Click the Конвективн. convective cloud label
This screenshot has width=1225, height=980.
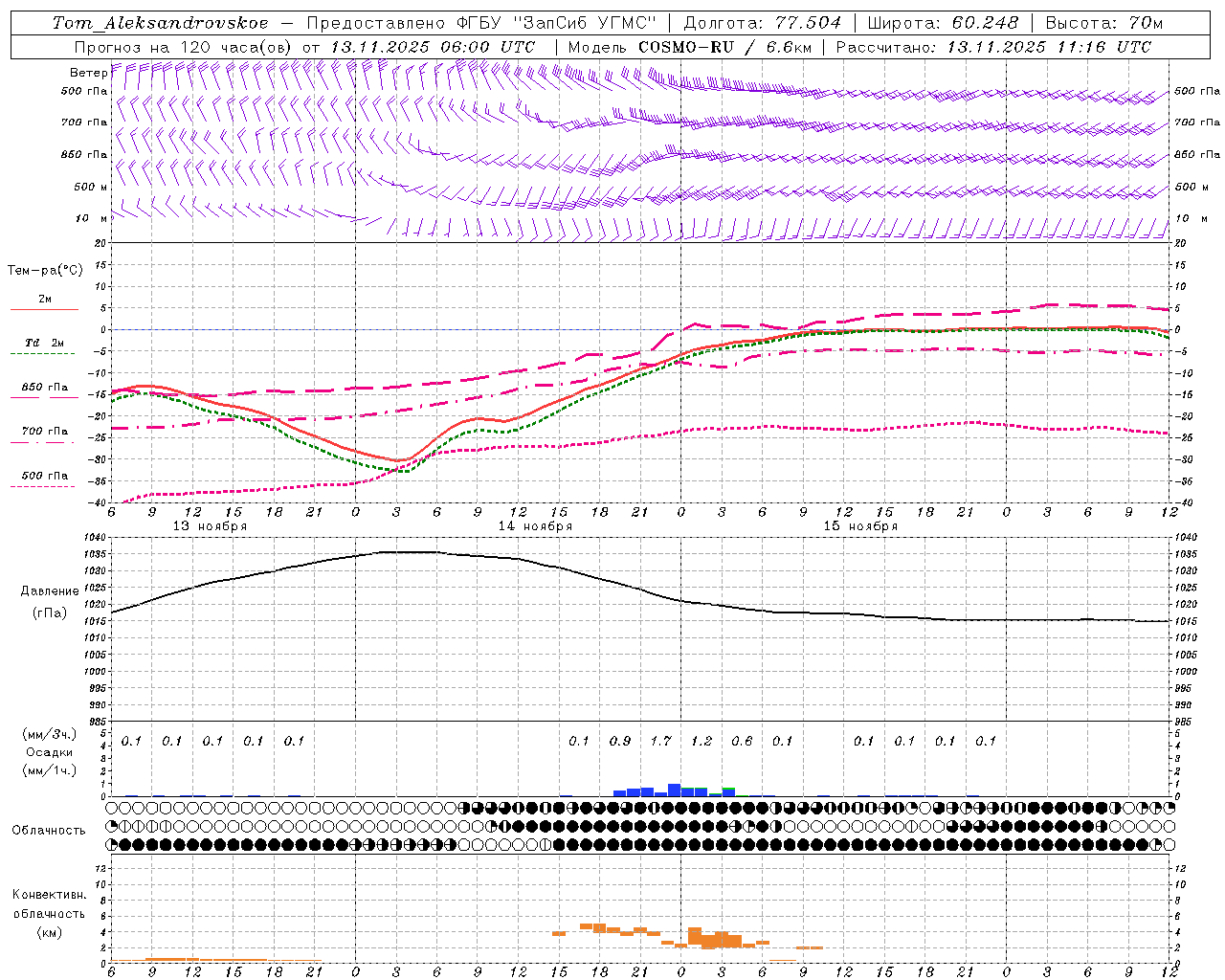point(50,895)
